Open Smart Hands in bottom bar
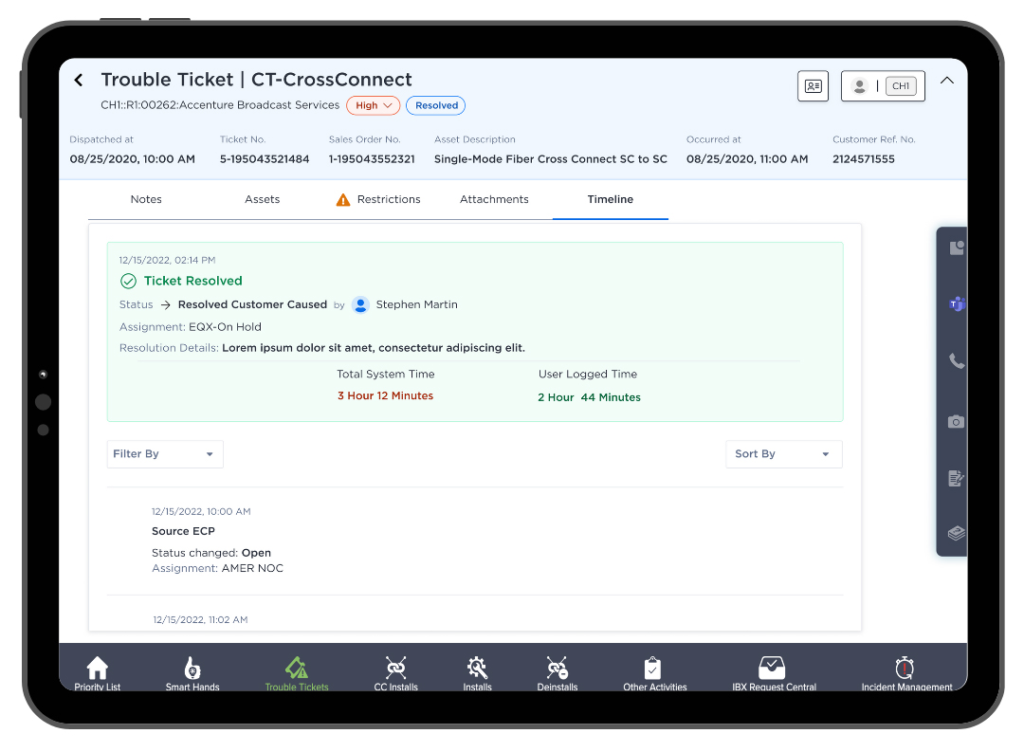Image resolution: width=1024 pixels, height=752 pixels. [193, 673]
